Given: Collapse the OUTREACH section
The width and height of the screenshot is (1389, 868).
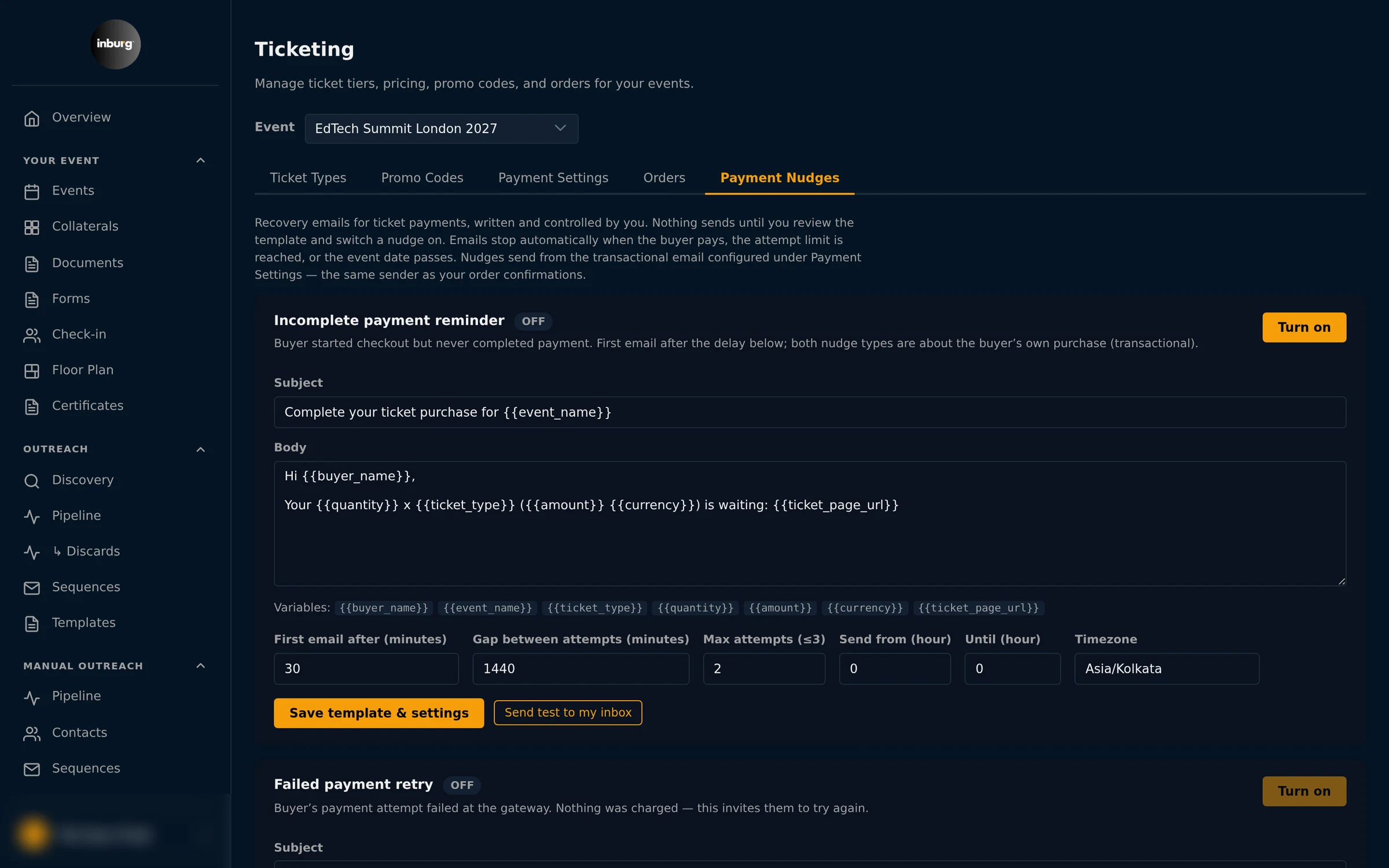Looking at the screenshot, I should tap(201, 449).
